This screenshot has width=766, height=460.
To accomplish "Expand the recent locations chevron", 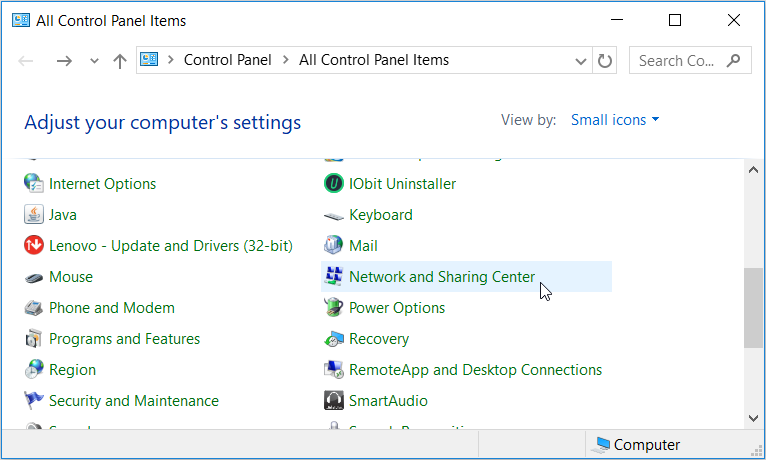I will pos(95,61).
